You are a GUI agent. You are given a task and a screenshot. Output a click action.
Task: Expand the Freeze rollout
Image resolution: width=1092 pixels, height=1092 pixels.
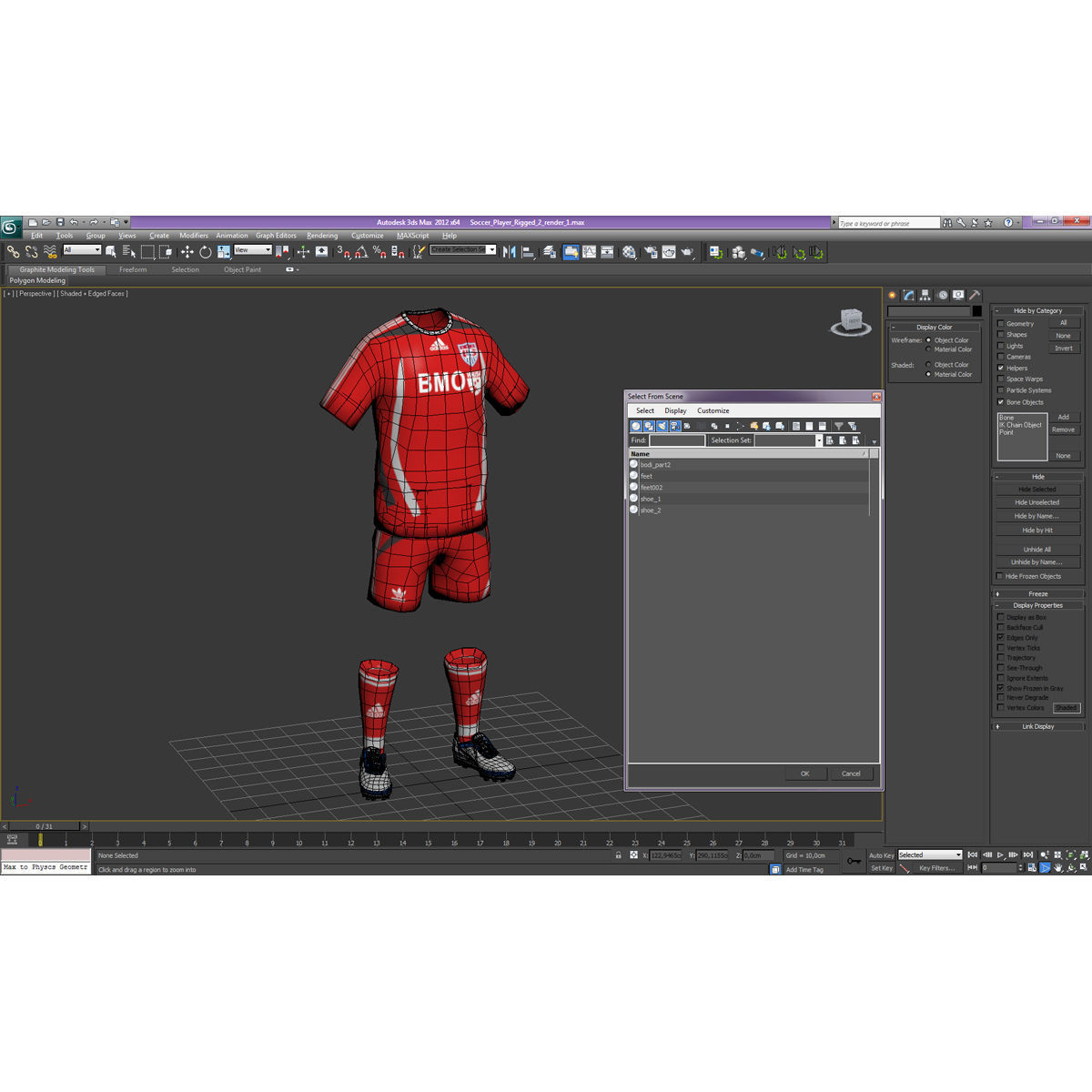[x=1037, y=593]
